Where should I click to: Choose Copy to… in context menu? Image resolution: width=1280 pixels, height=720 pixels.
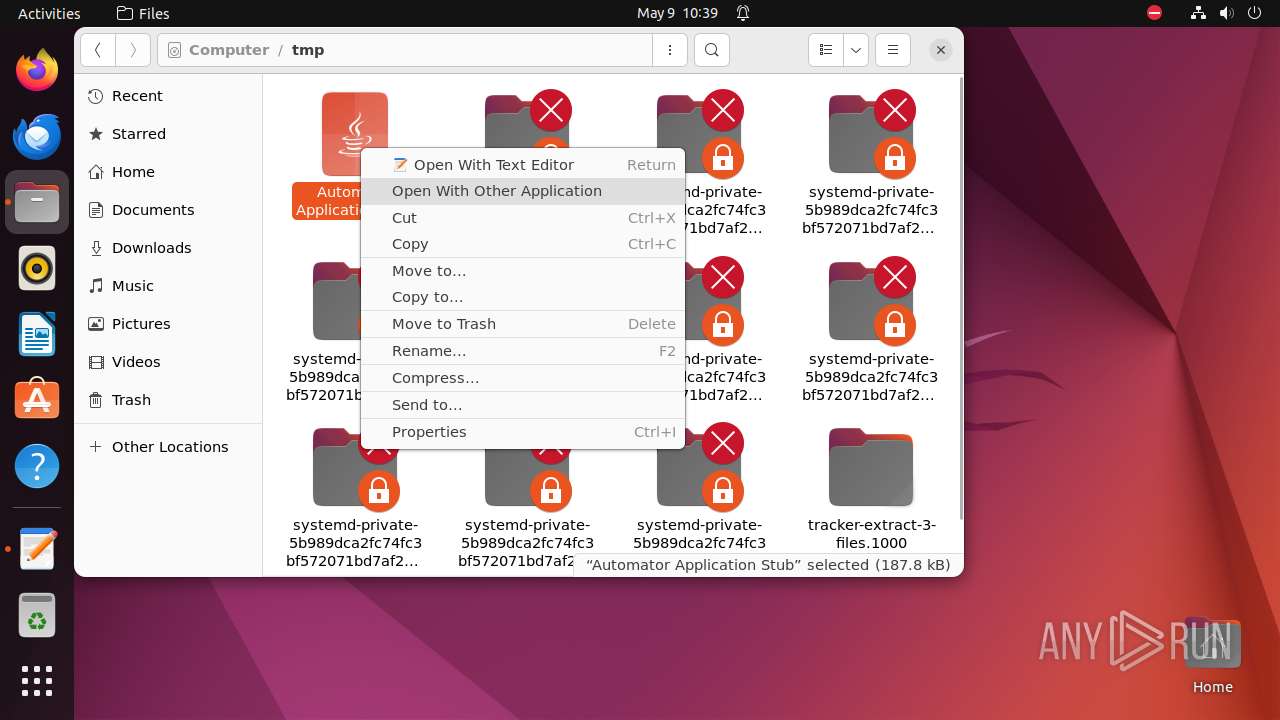tap(523, 297)
